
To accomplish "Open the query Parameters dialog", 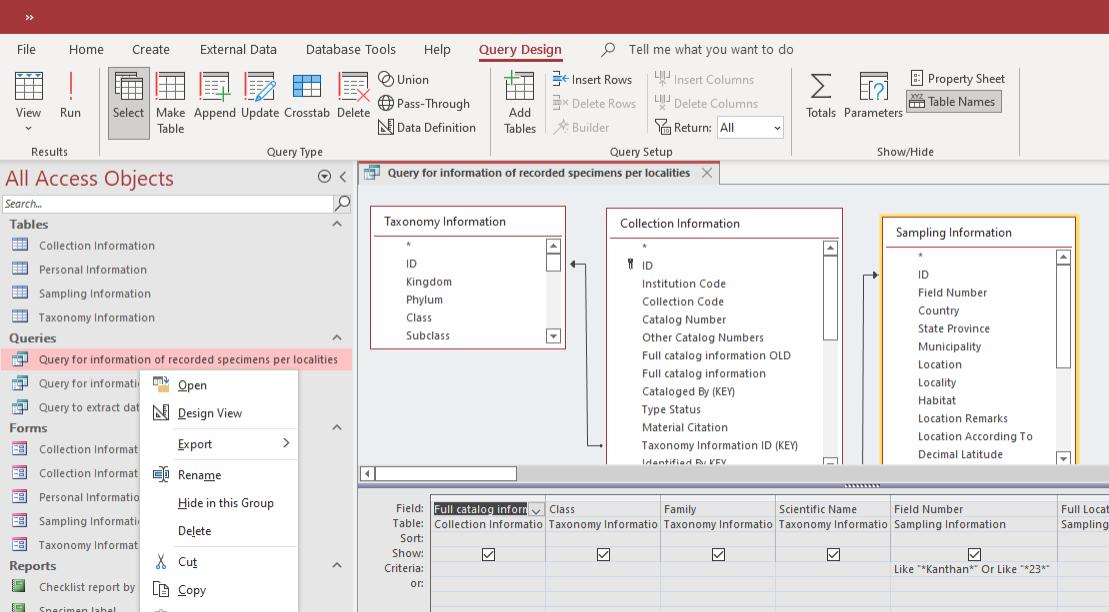I will tap(873, 95).
